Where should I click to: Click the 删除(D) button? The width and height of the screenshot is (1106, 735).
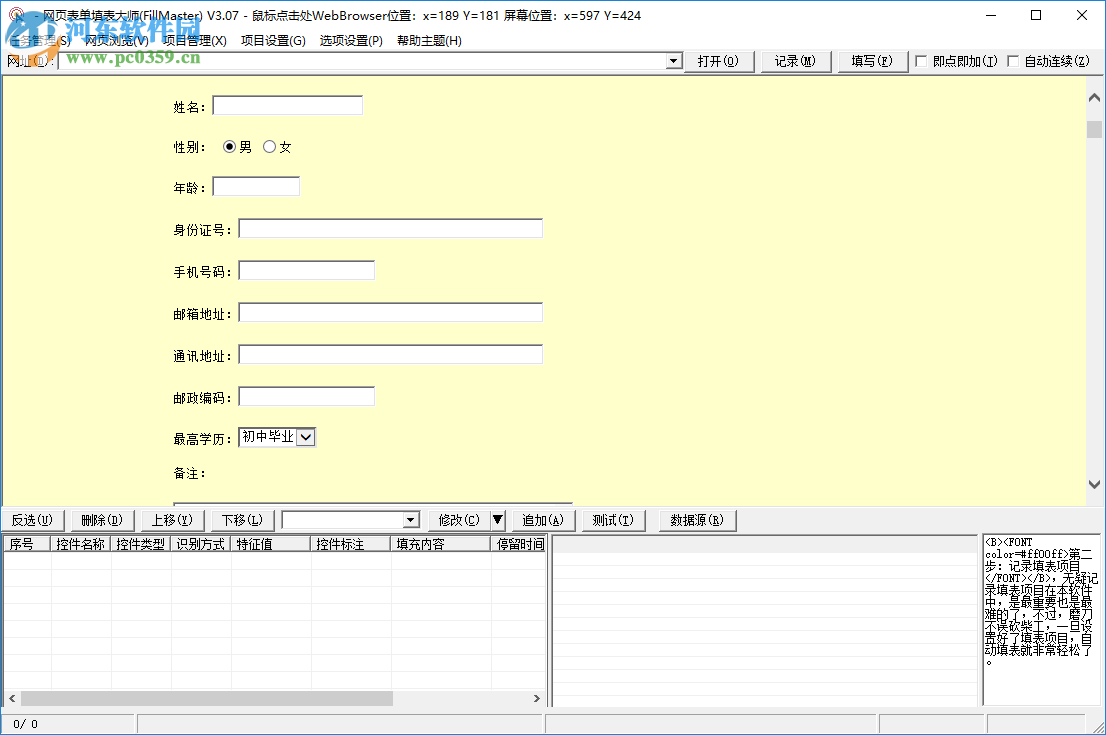[x=101, y=519]
